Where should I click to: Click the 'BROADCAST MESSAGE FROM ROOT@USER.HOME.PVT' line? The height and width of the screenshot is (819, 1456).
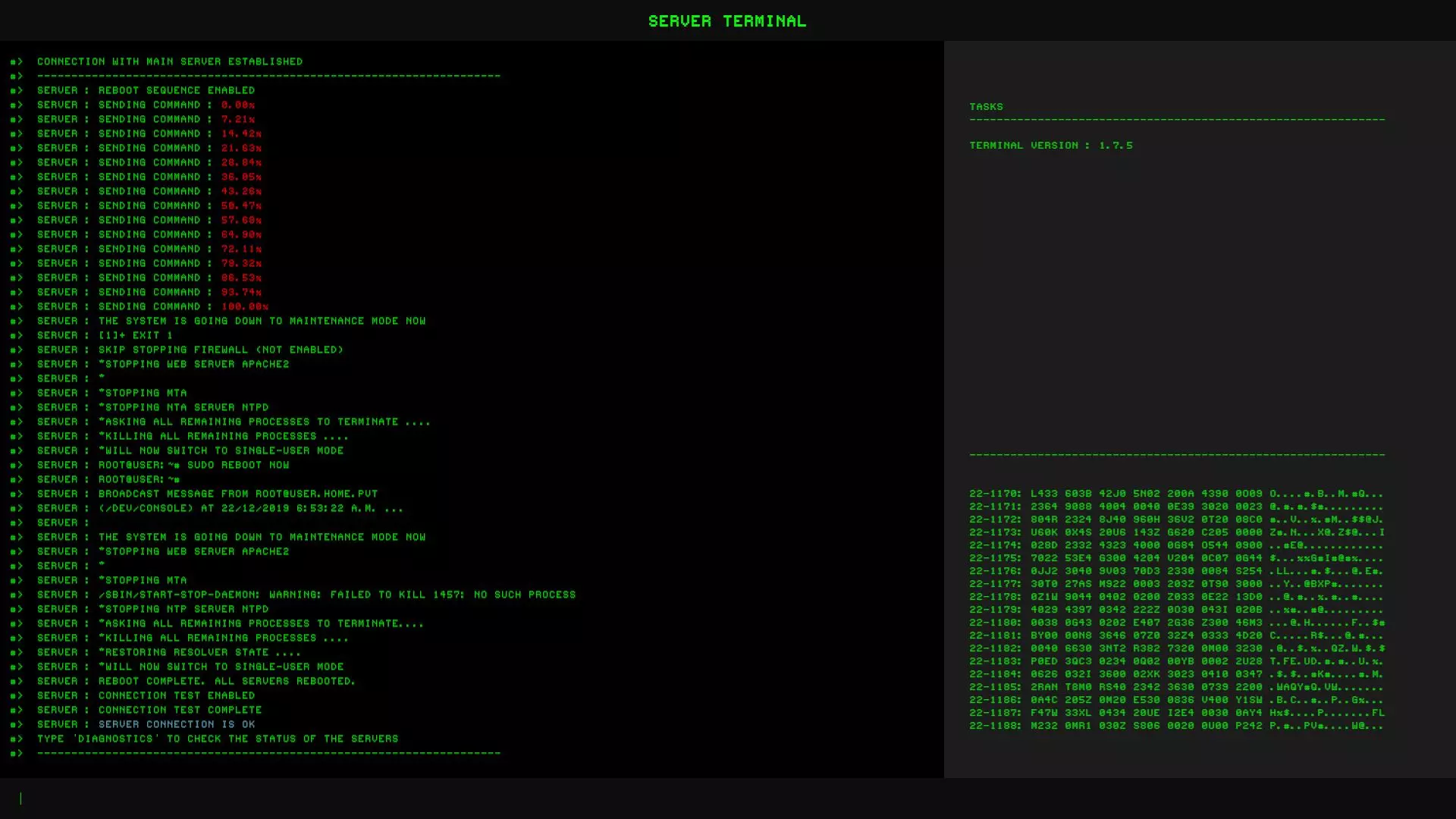(x=237, y=494)
